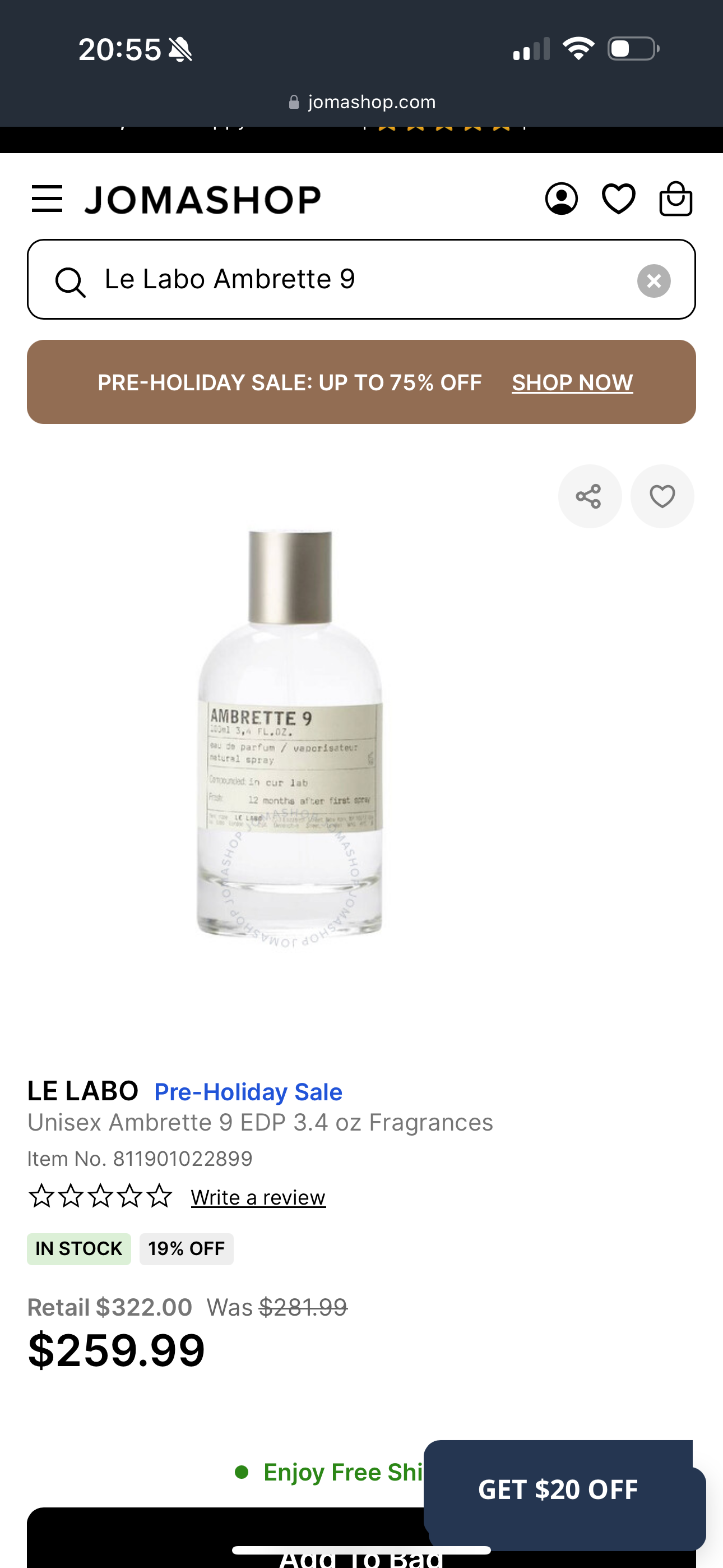Add Ambrette 9 to wishlist heart
Viewport: 723px width, 1568px height.
point(662,496)
